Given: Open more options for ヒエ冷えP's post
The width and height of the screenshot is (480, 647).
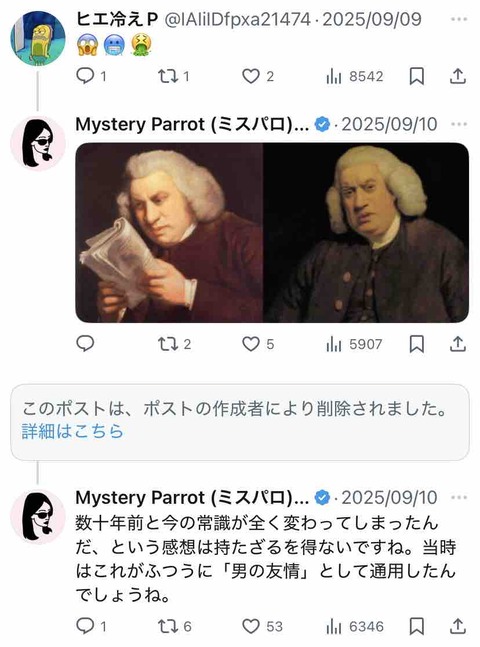Looking at the screenshot, I should click(459, 19).
